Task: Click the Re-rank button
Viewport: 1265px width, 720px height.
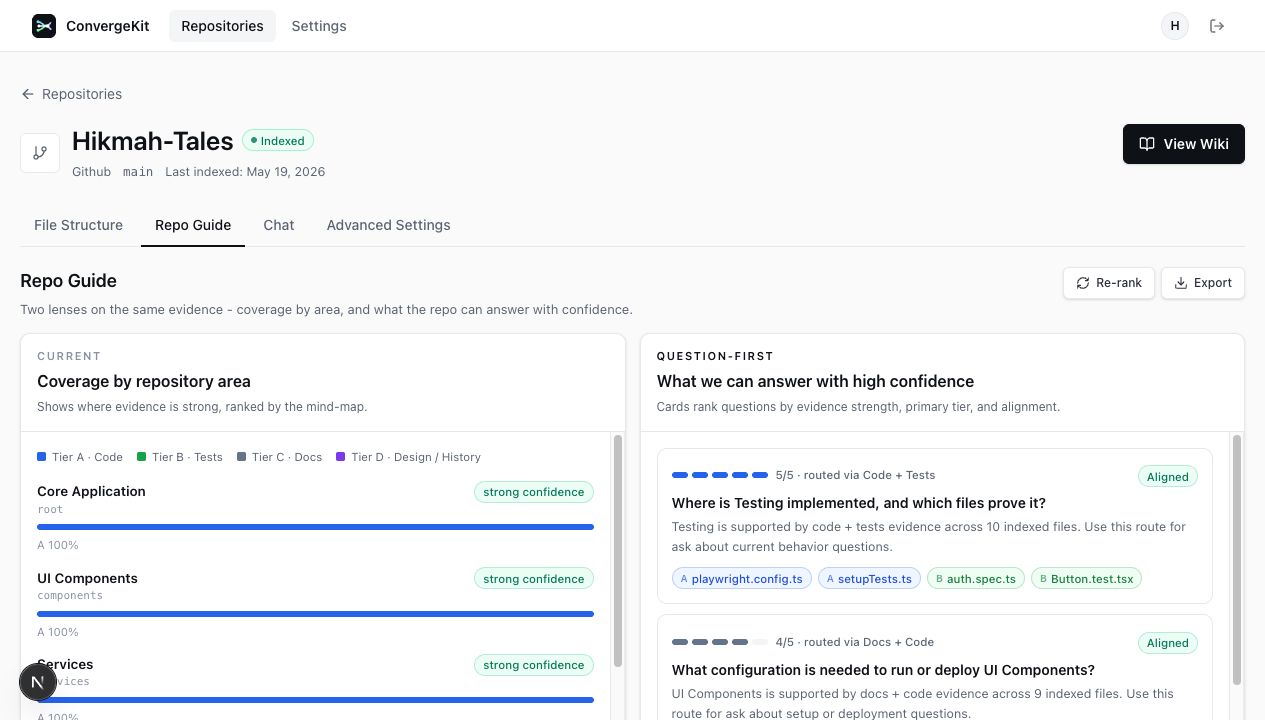Action: (x=1109, y=283)
